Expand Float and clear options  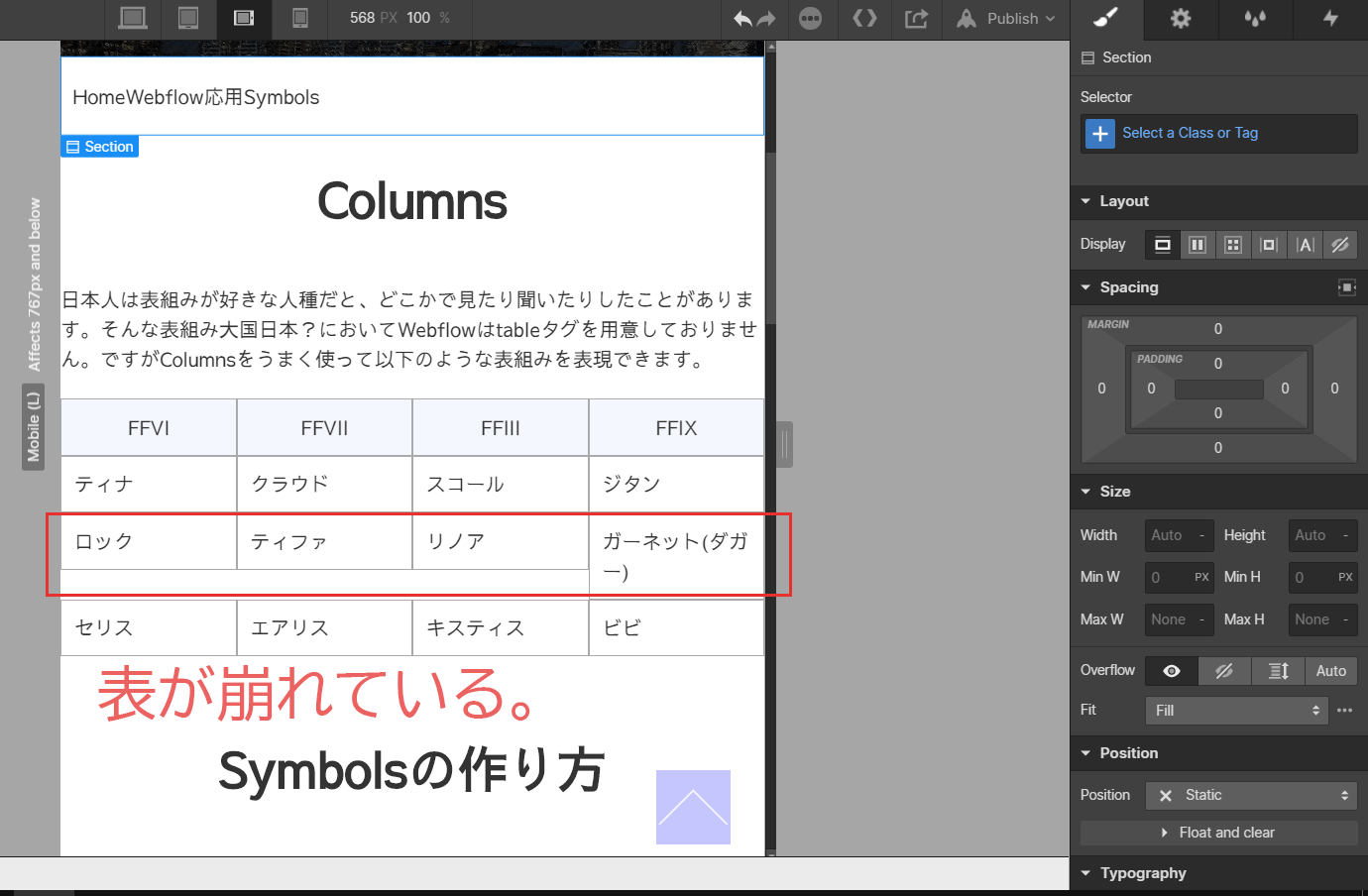[x=1218, y=833]
